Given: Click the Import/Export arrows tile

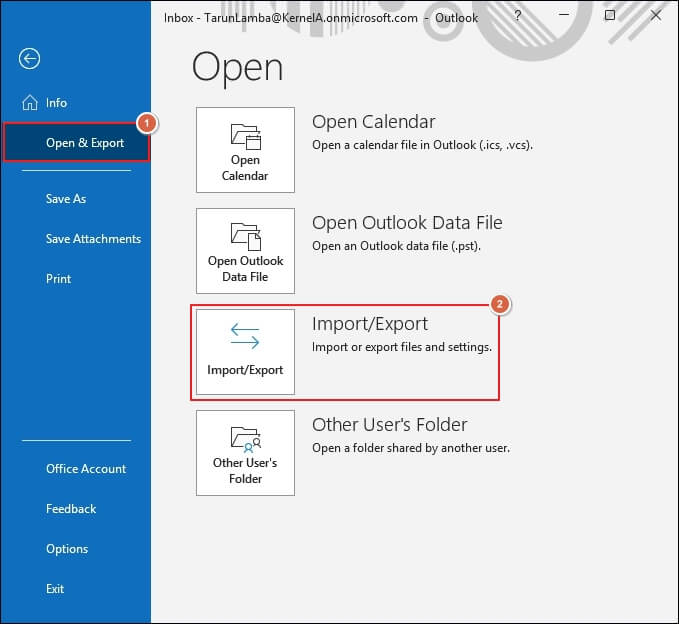Looking at the screenshot, I should (x=245, y=352).
